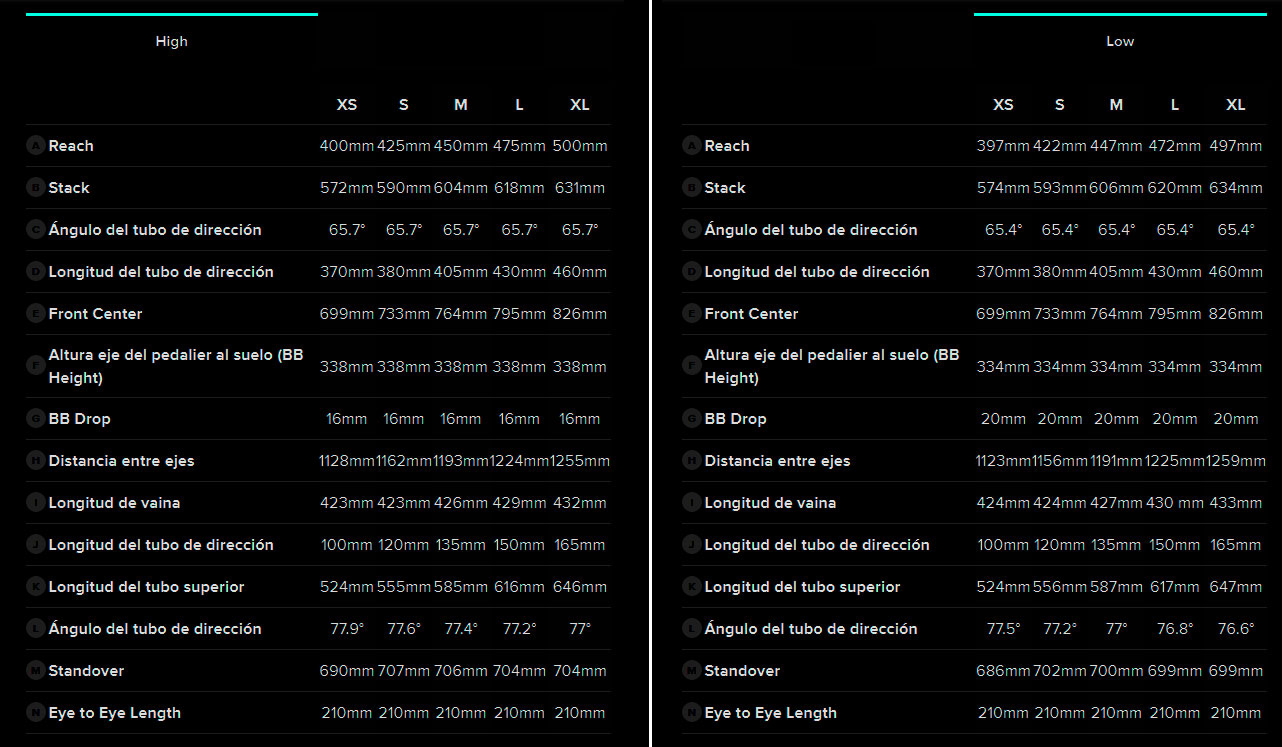Click the Reach row label in Low table
1282x747 pixels.
[x=727, y=146]
